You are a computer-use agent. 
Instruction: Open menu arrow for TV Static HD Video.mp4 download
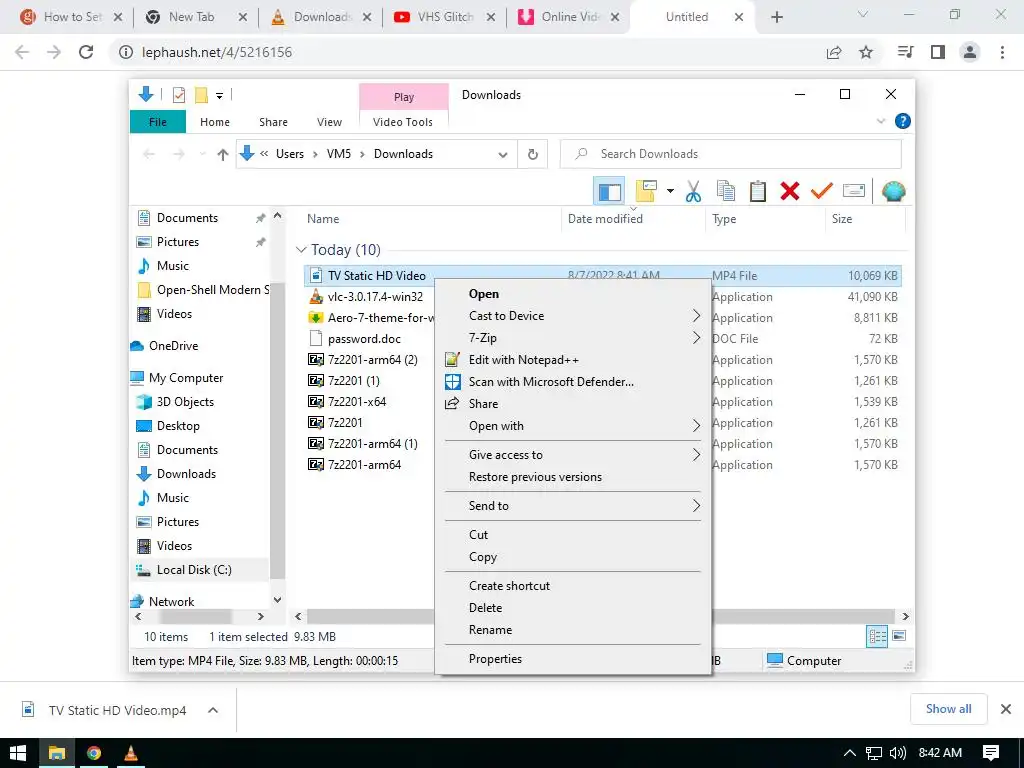[213, 711]
